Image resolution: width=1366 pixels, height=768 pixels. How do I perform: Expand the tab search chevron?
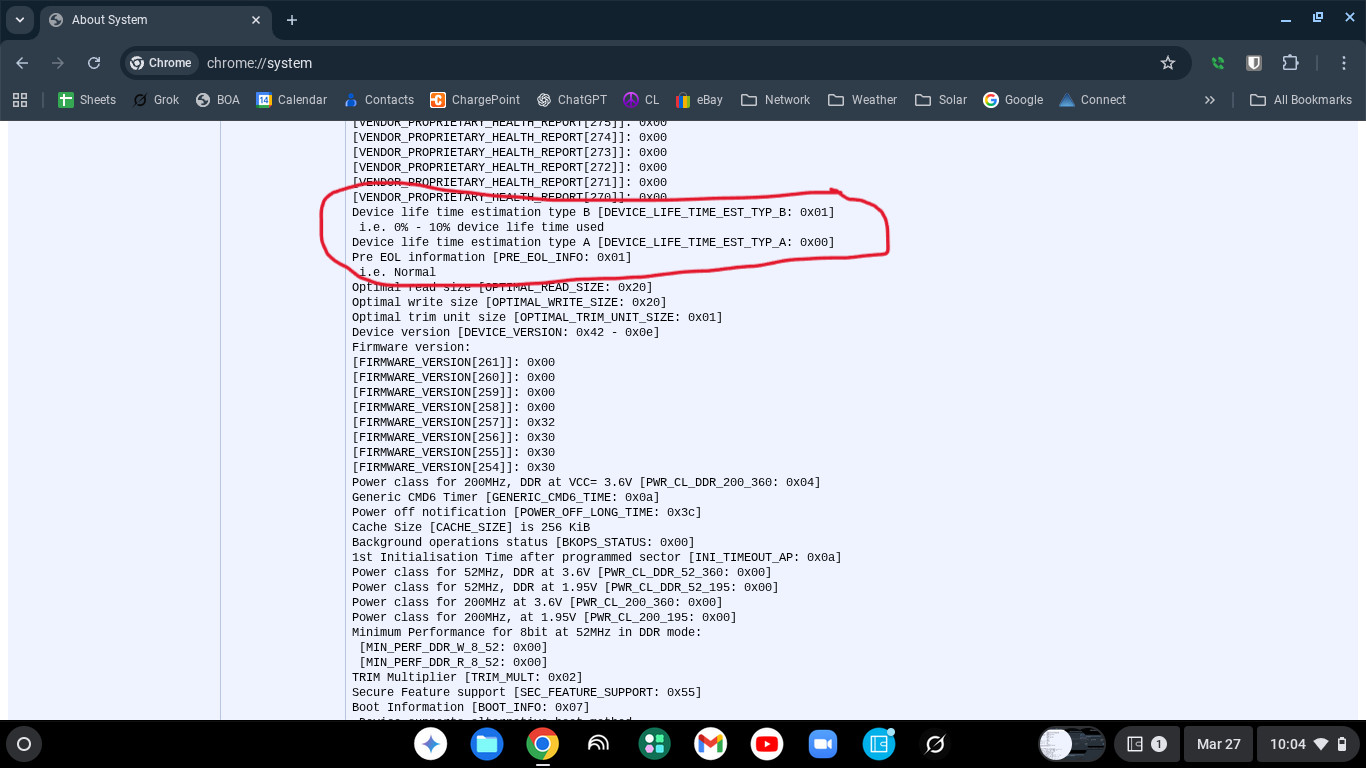click(19, 20)
